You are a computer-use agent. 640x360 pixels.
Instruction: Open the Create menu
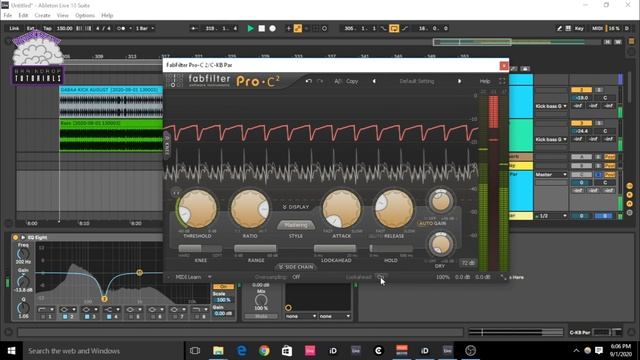point(42,15)
